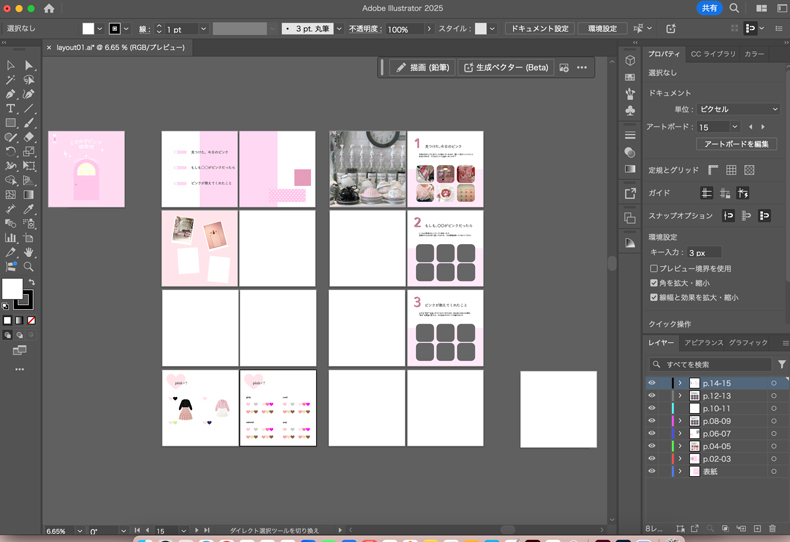Select the Hand tool
Viewport: 790px width, 542px height.
pos(29,253)
